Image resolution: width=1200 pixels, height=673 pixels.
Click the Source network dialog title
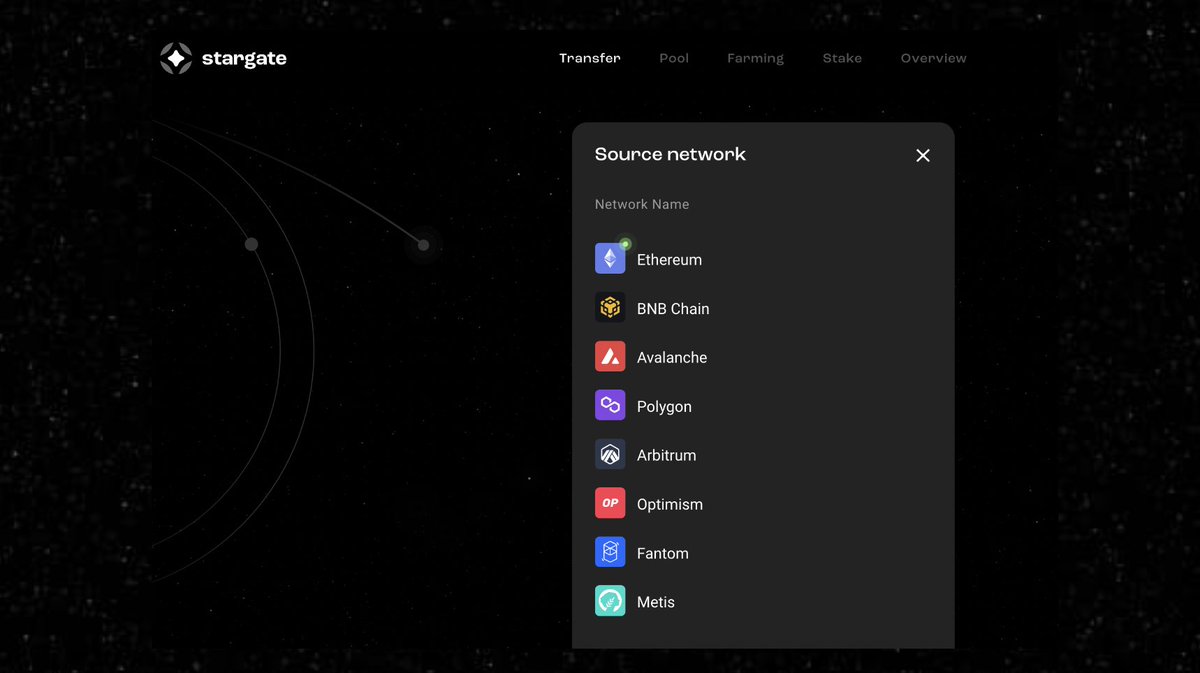(670, 154)
